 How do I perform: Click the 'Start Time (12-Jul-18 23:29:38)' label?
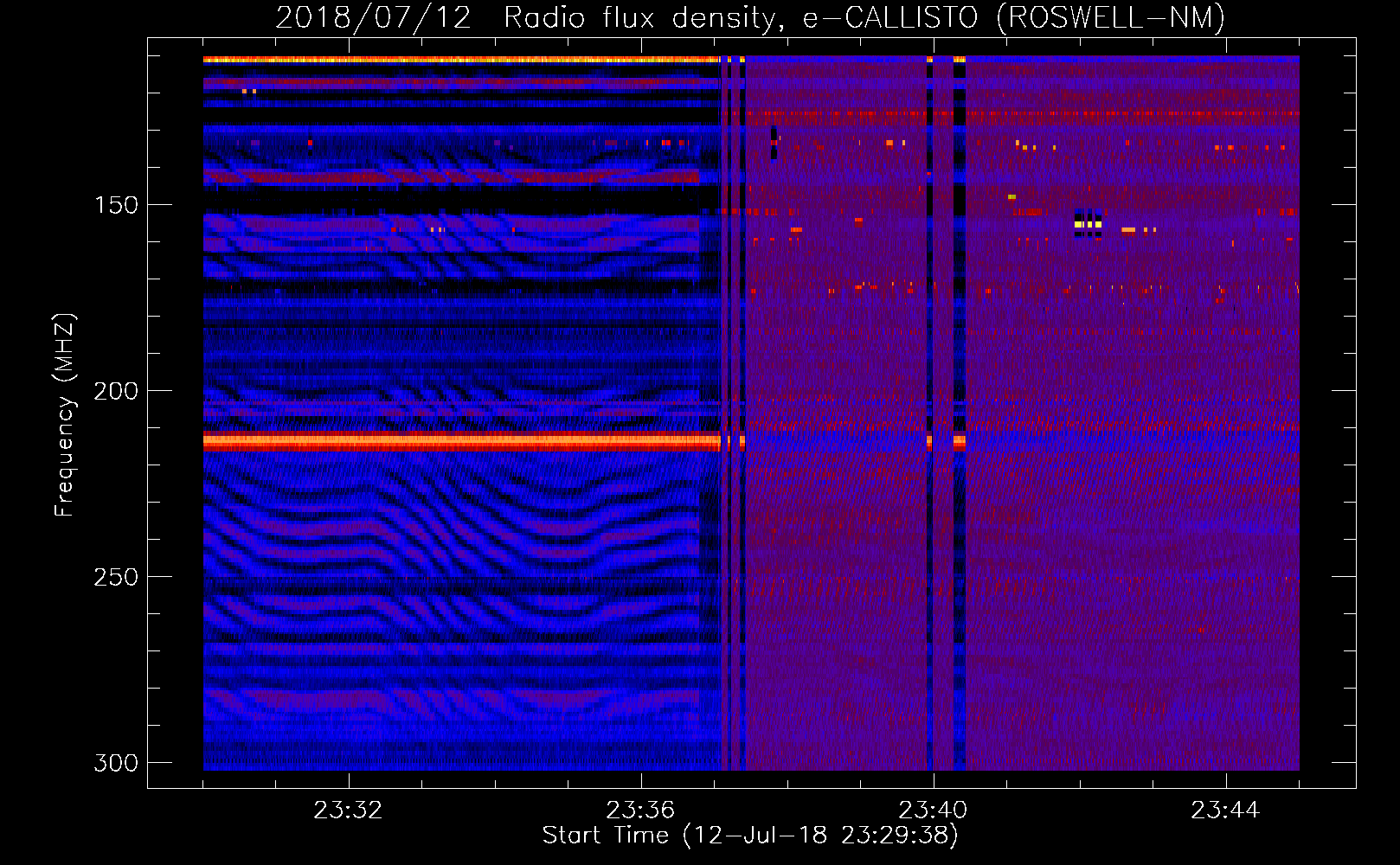click(x=750, y=836)
